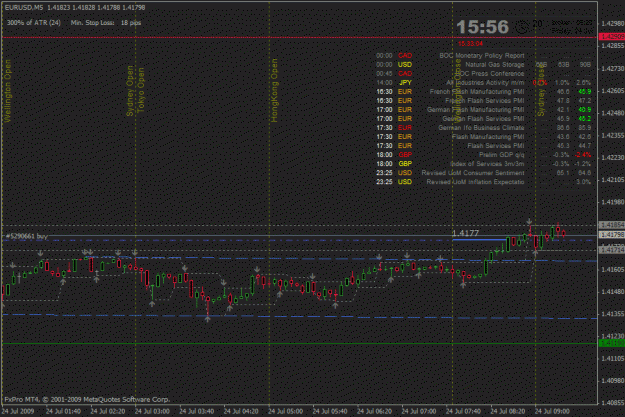
Task: Select French Flash Services PMI event
Action: tap(483, 100)
